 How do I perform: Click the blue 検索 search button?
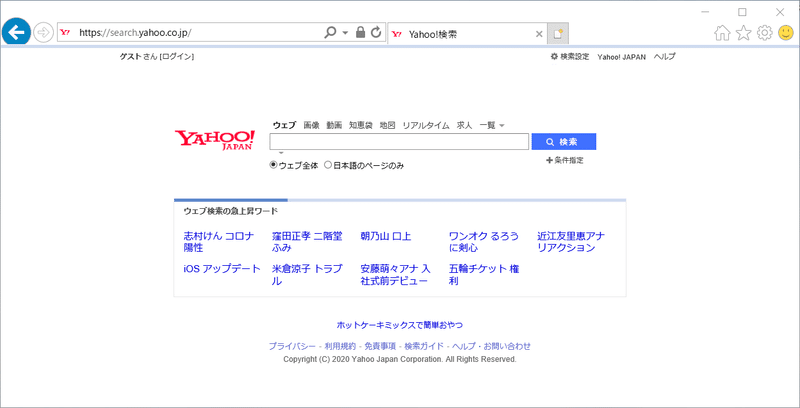[x=564, y=142]
